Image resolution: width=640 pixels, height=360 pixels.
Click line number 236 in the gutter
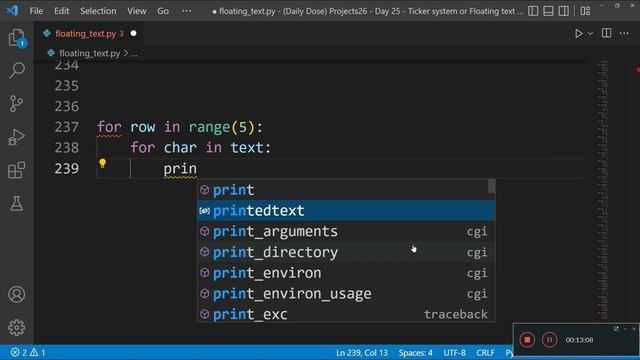pos(67,107)
